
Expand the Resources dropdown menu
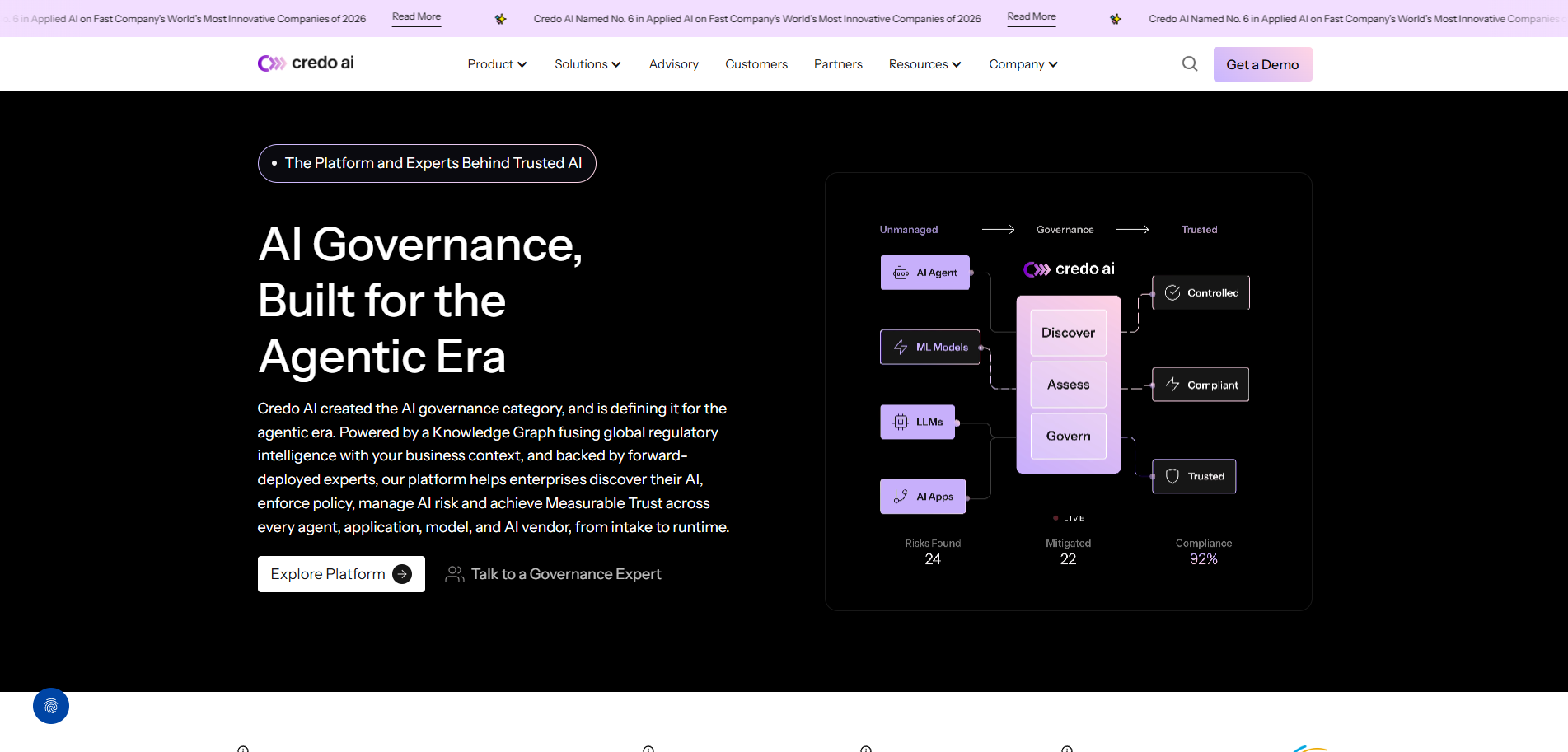pyautogui.click(x=924, y=64)
